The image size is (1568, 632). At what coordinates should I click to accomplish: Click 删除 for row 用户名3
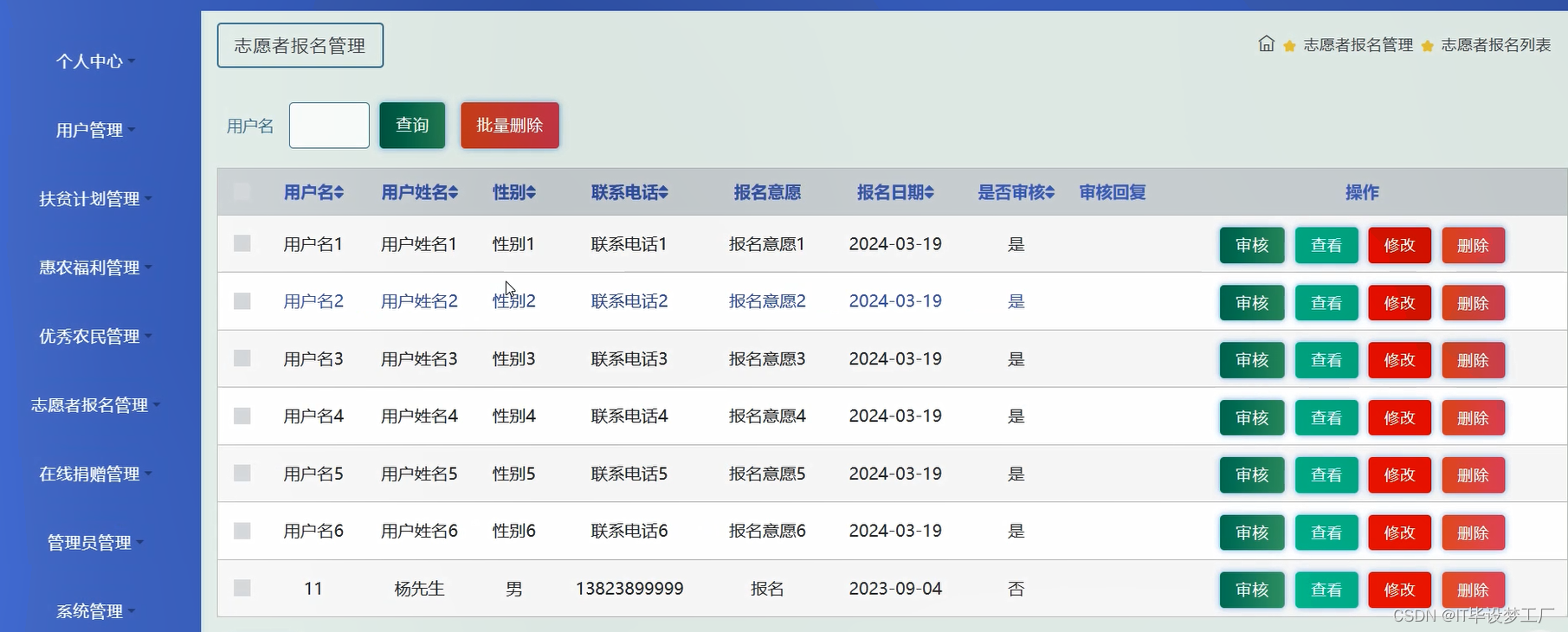1474,360
